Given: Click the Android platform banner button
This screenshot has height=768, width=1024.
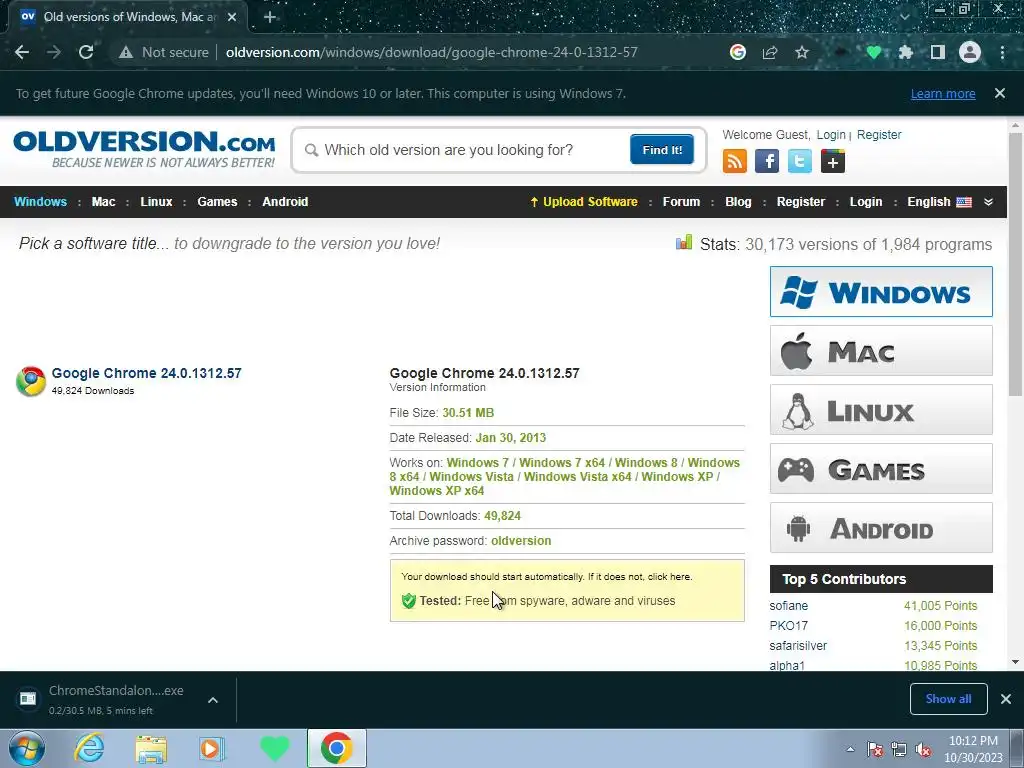Looking at the screenshot, I should (881, 528).
